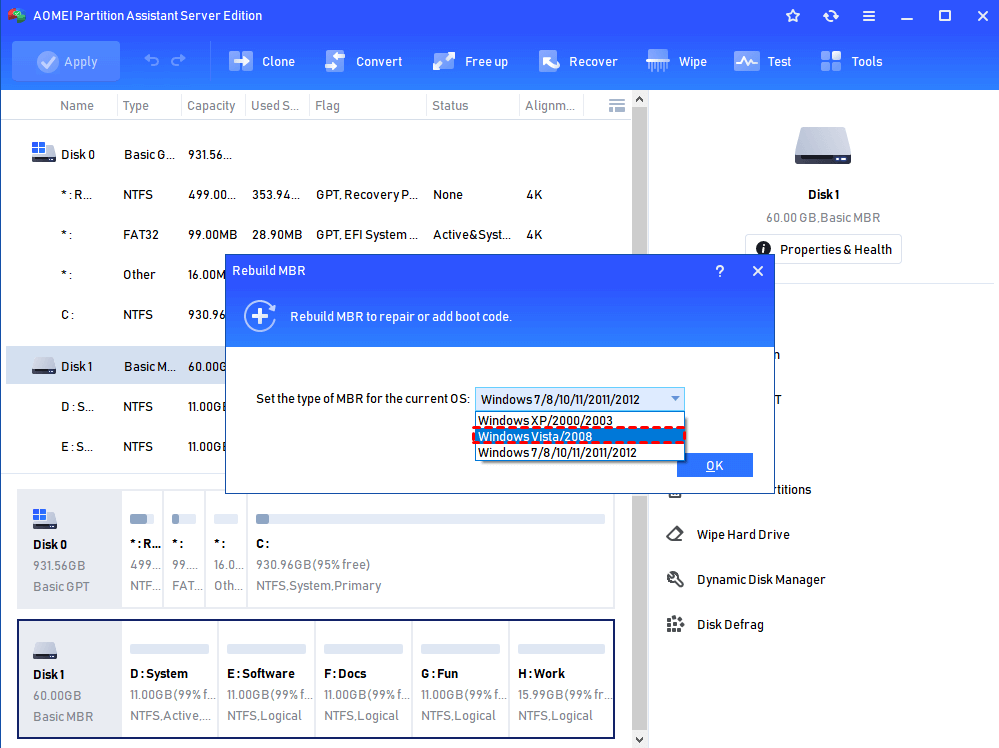Click Wipe Hard Drive
999x748 pixels.
(x=743, y=535)
